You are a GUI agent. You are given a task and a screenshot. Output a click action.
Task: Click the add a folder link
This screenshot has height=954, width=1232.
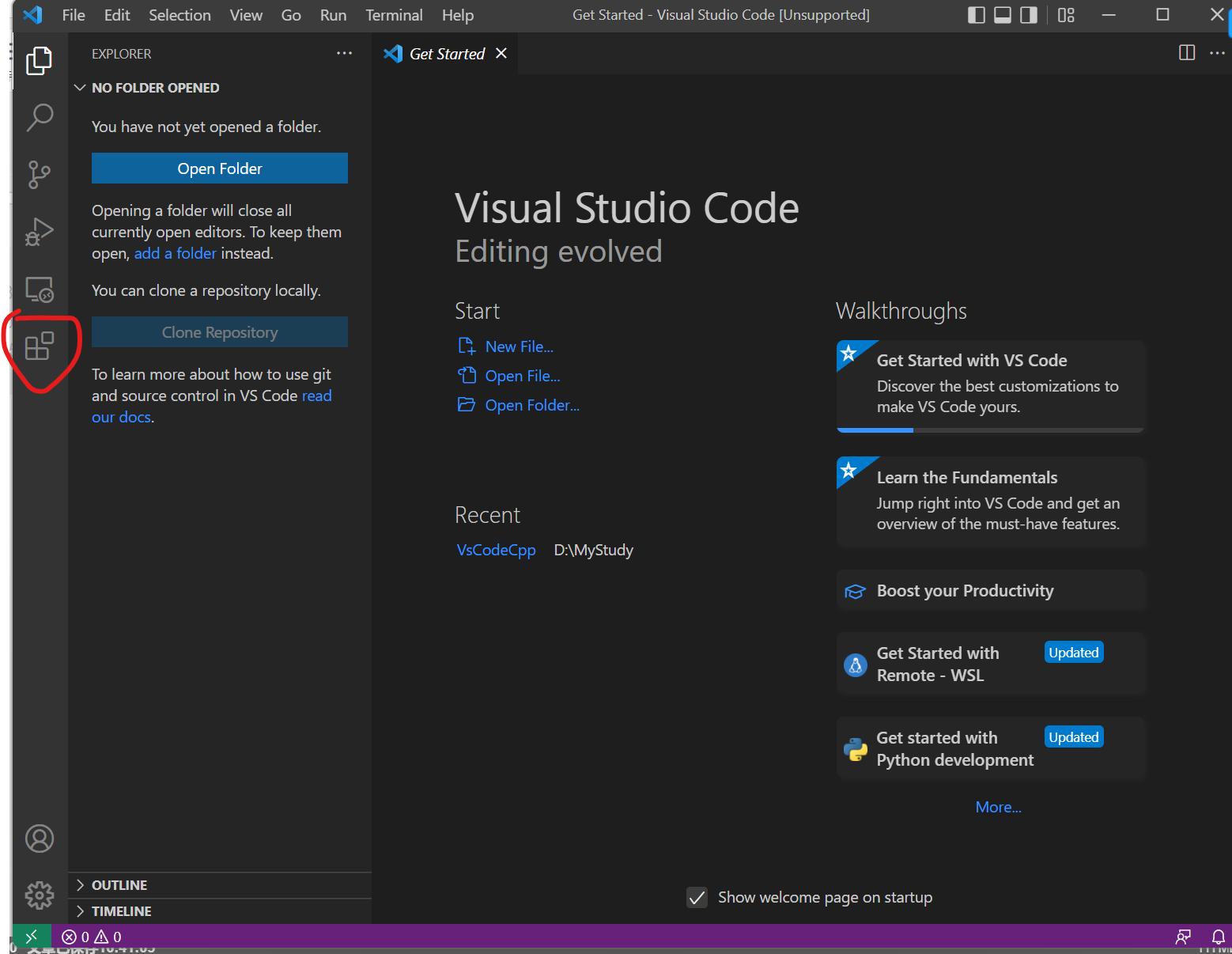176,253
